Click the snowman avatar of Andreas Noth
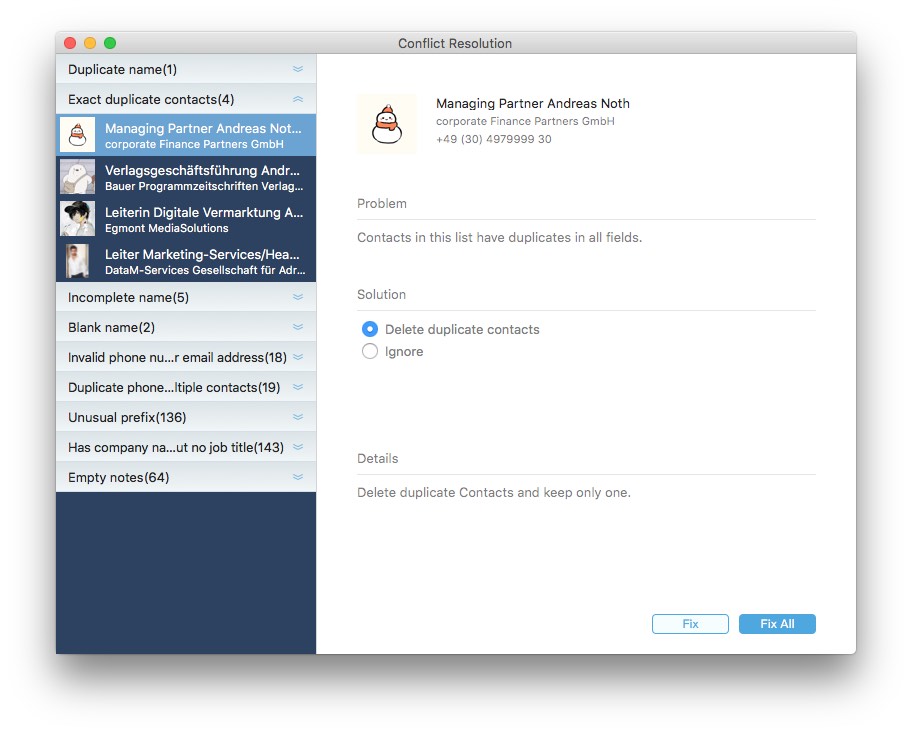 pos(77,134)
